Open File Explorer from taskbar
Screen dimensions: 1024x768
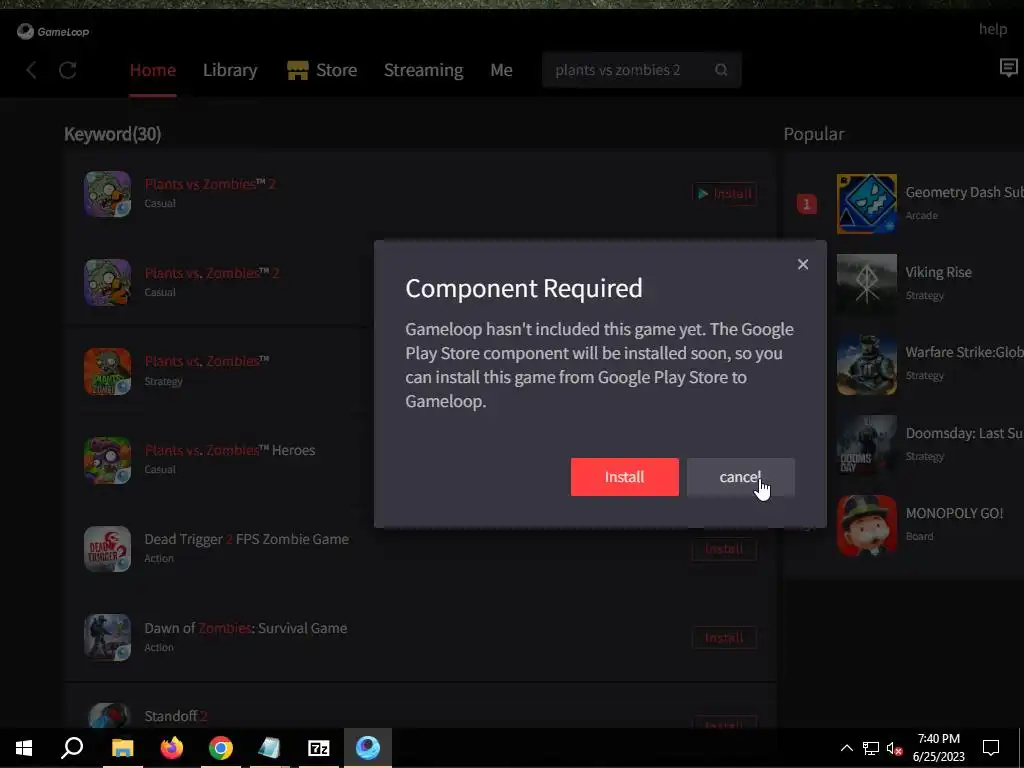pos(122,748)
